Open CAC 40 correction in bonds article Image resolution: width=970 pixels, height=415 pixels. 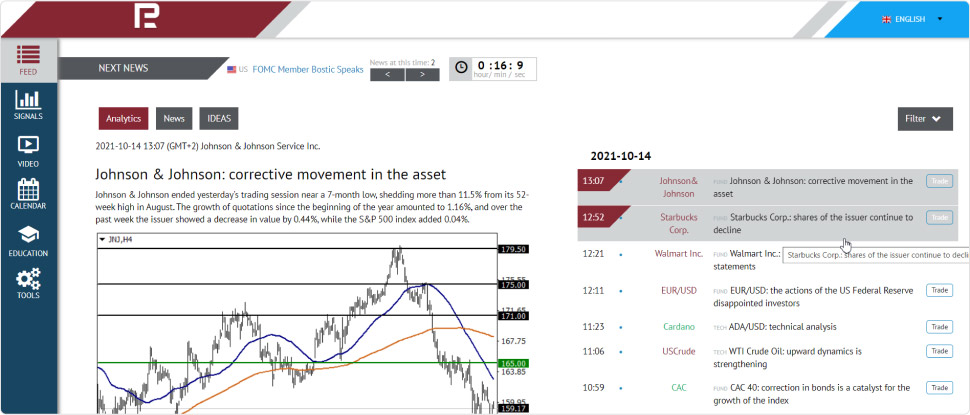[x=812, y=394]
